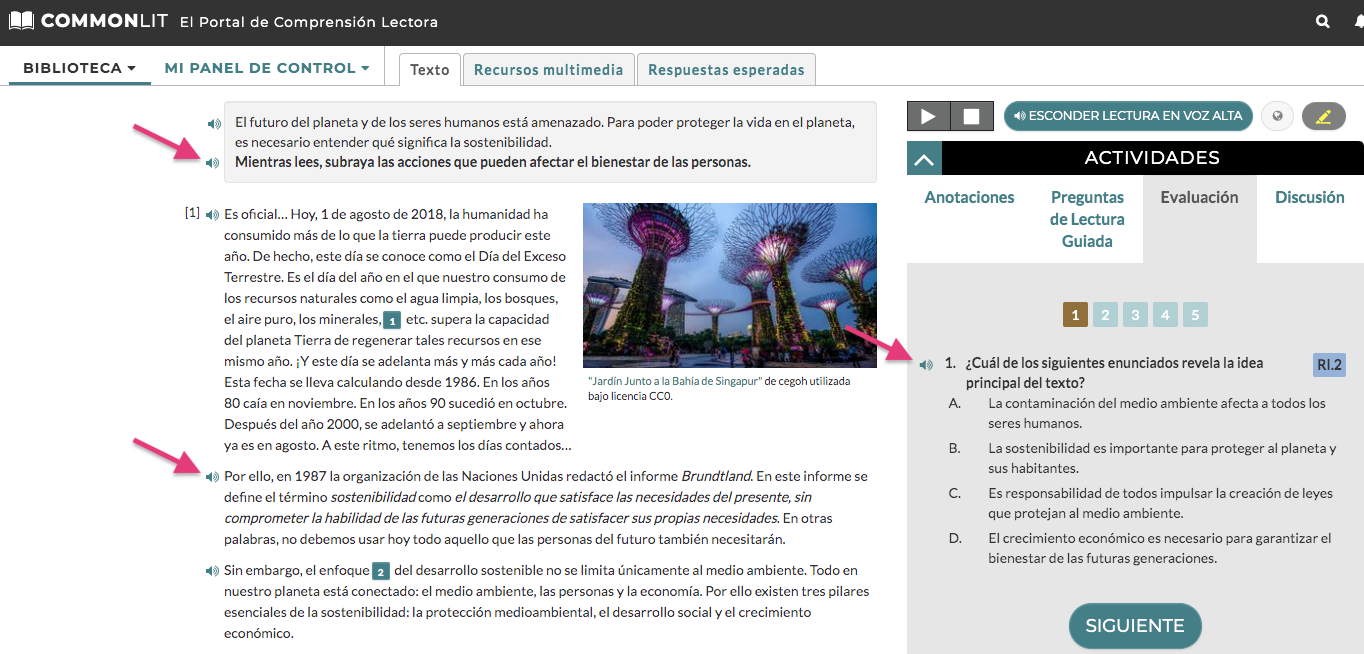Jump to question 3
1364x654 pixels.
1135,315
